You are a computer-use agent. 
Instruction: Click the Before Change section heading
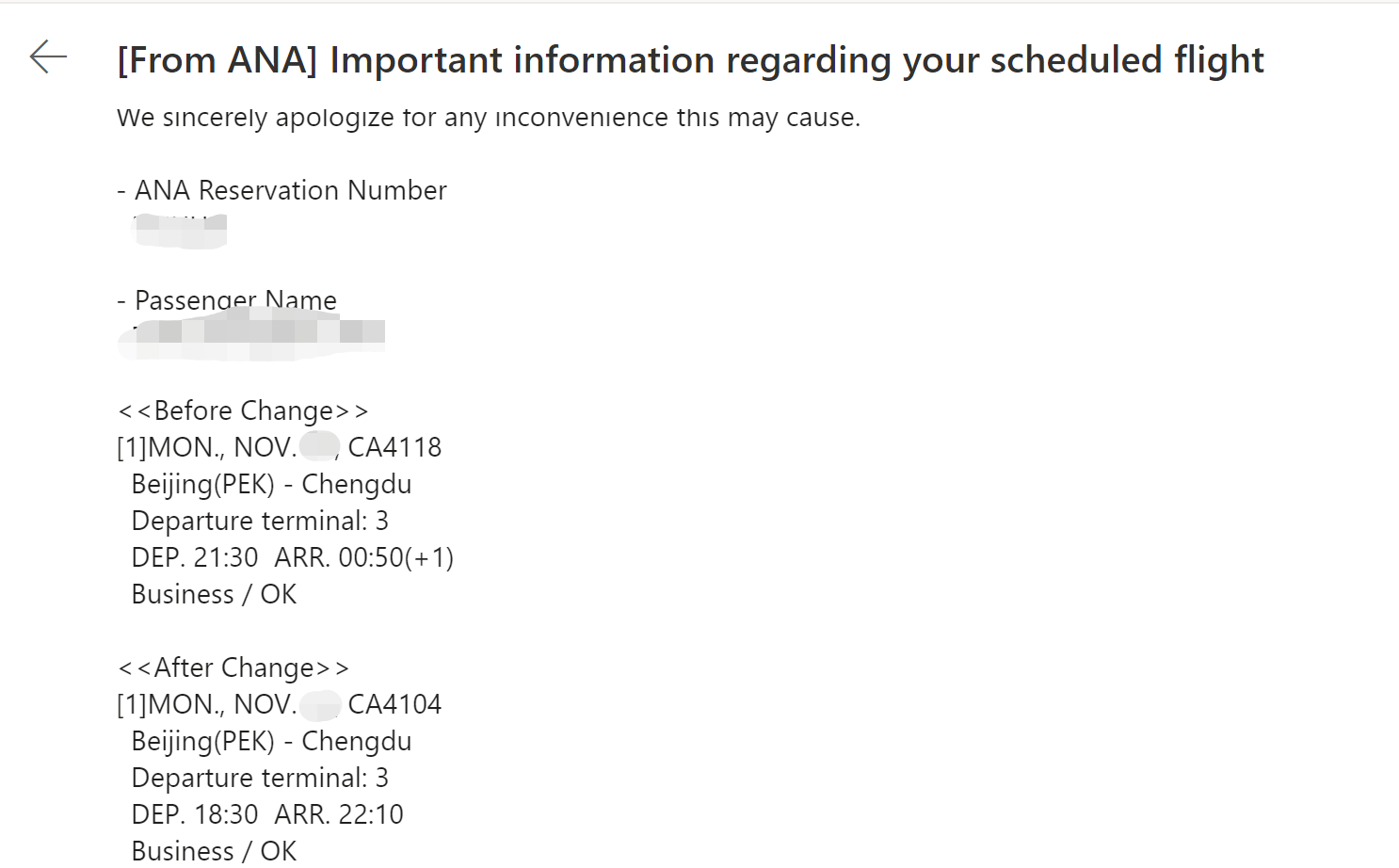tap(243, 410)
